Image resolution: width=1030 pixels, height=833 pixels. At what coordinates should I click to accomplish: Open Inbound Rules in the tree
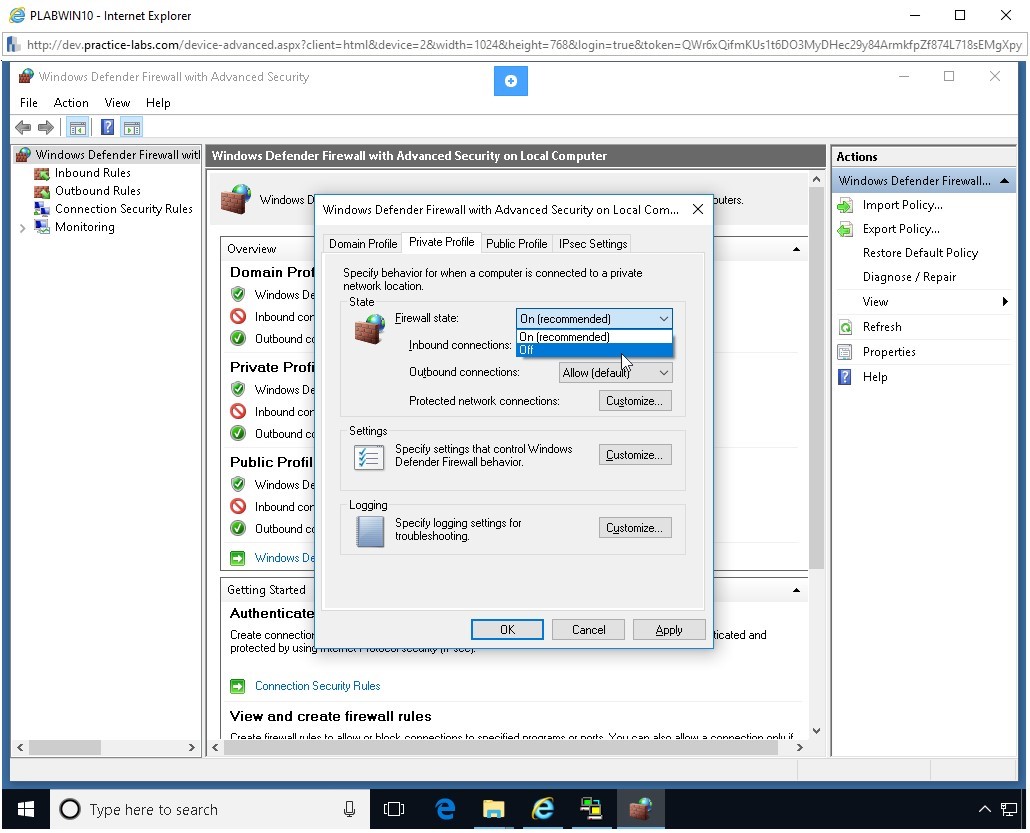(92, 173)
